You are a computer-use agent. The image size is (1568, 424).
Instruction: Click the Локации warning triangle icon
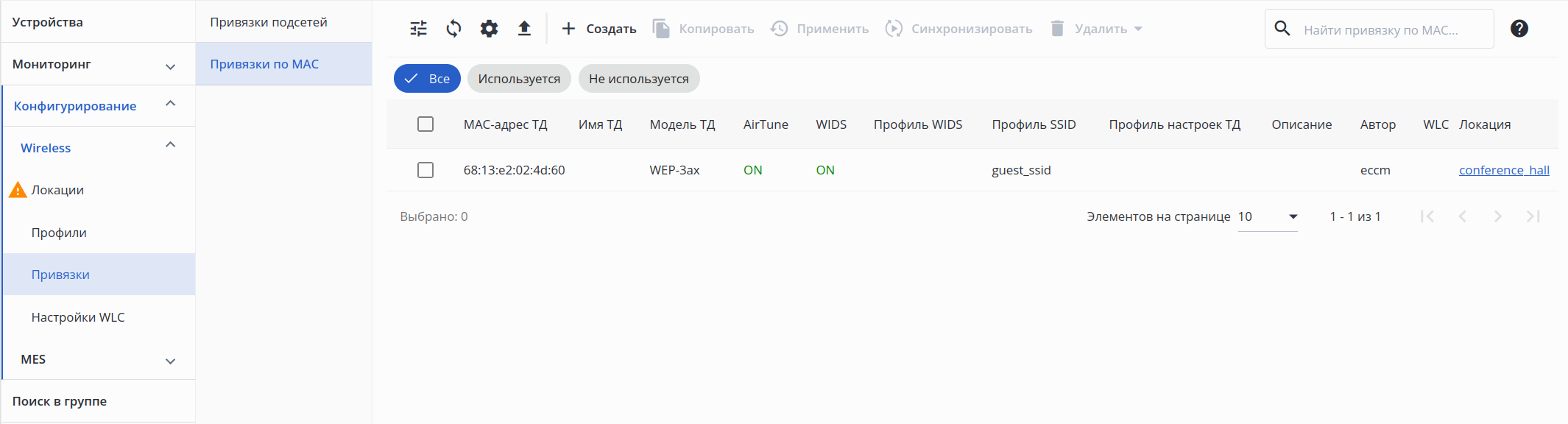(18, 190)
